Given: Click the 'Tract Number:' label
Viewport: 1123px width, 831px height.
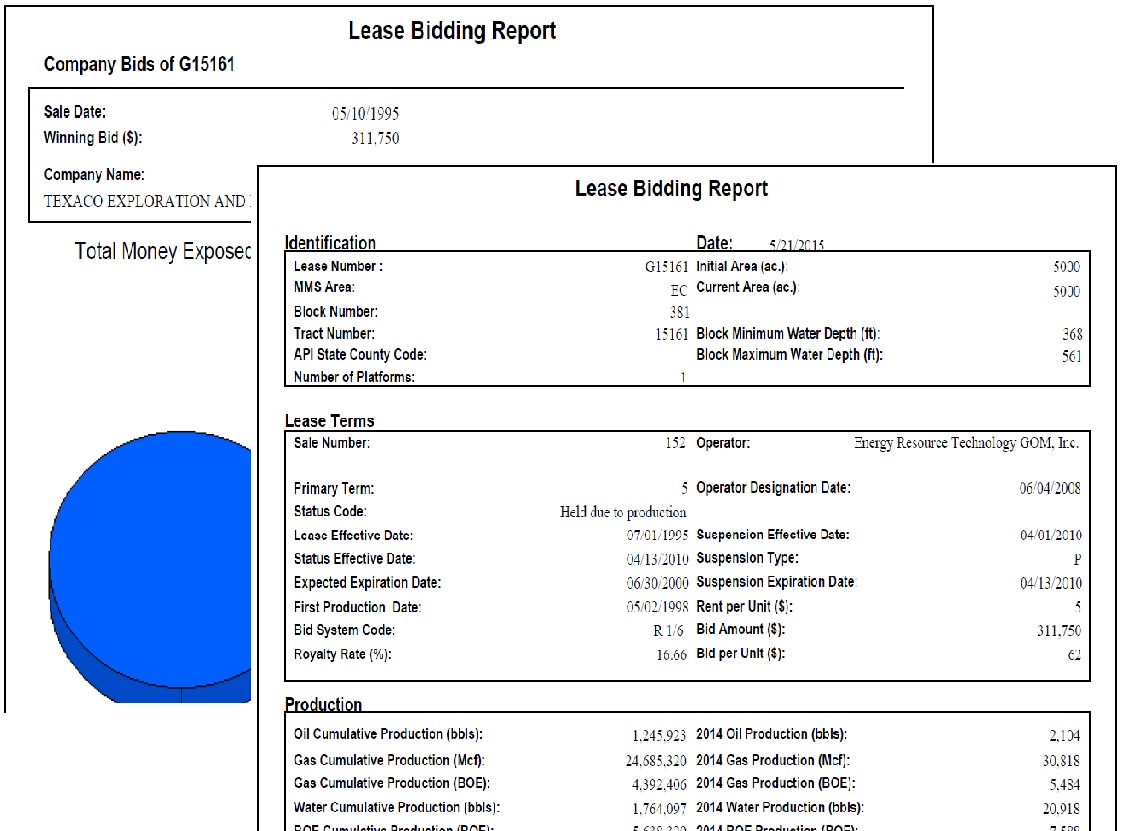Looking at the screenshot, I should coord(334,334).
